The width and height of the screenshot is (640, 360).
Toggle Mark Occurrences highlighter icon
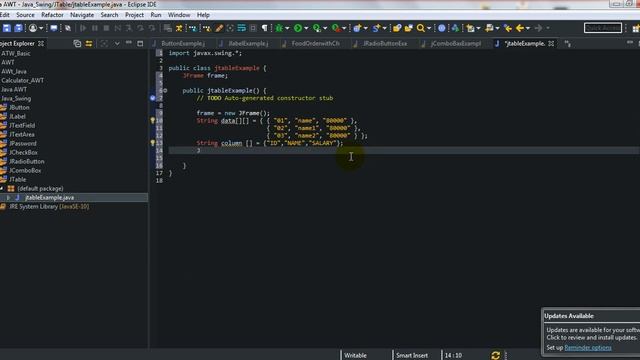point(219,28)
